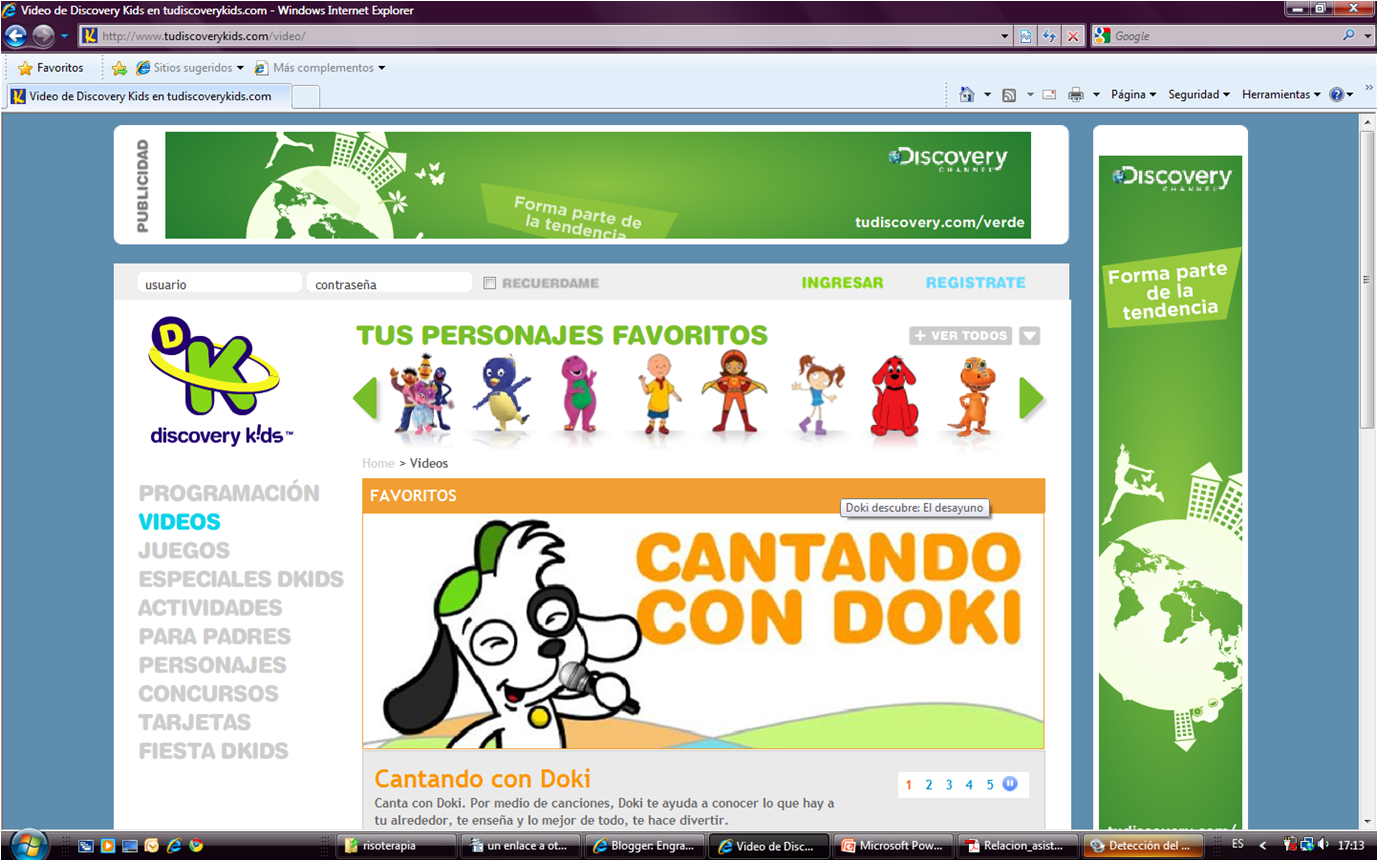Select the Backyardigans penguin character
This screenshot has width=1378, height=861.
(x=501, y=394)
